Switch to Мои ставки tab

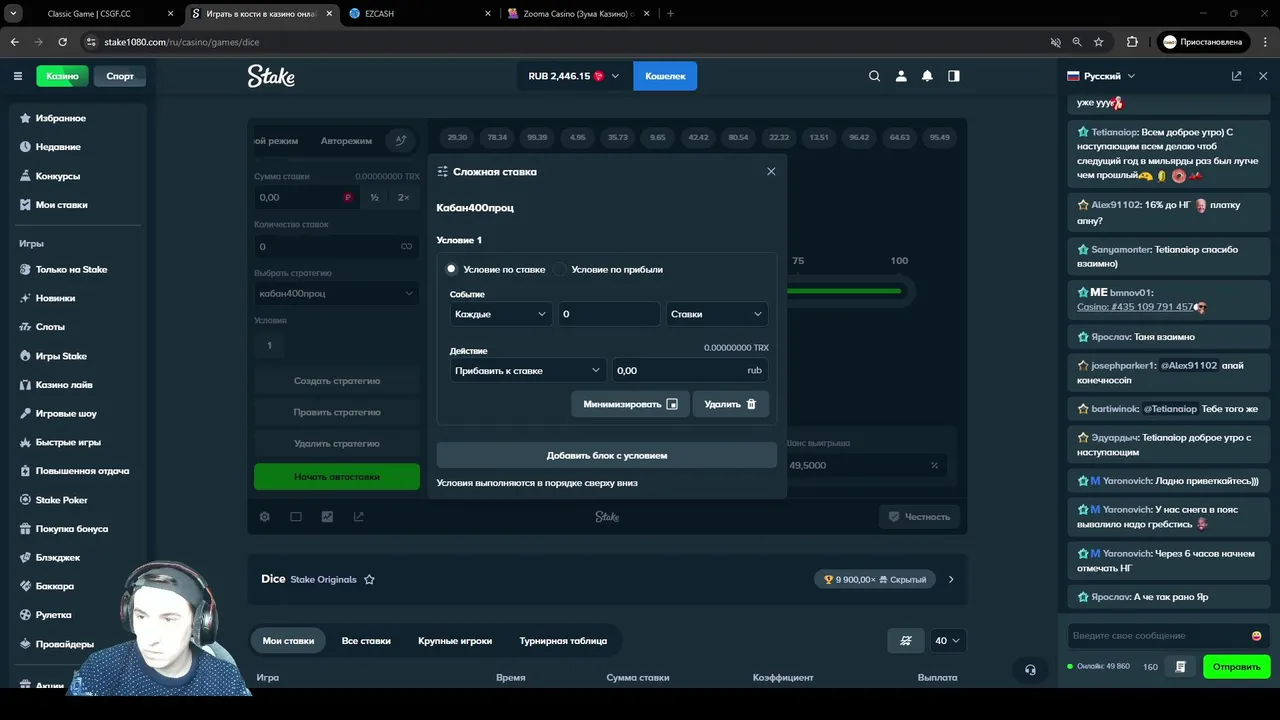[288, 641]
